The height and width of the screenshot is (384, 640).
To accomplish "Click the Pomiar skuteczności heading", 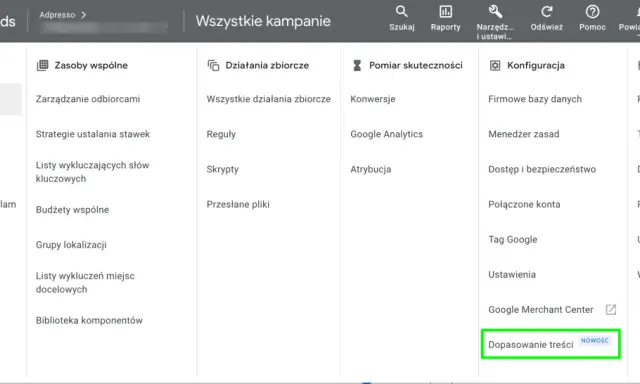I will click(416, 65).
